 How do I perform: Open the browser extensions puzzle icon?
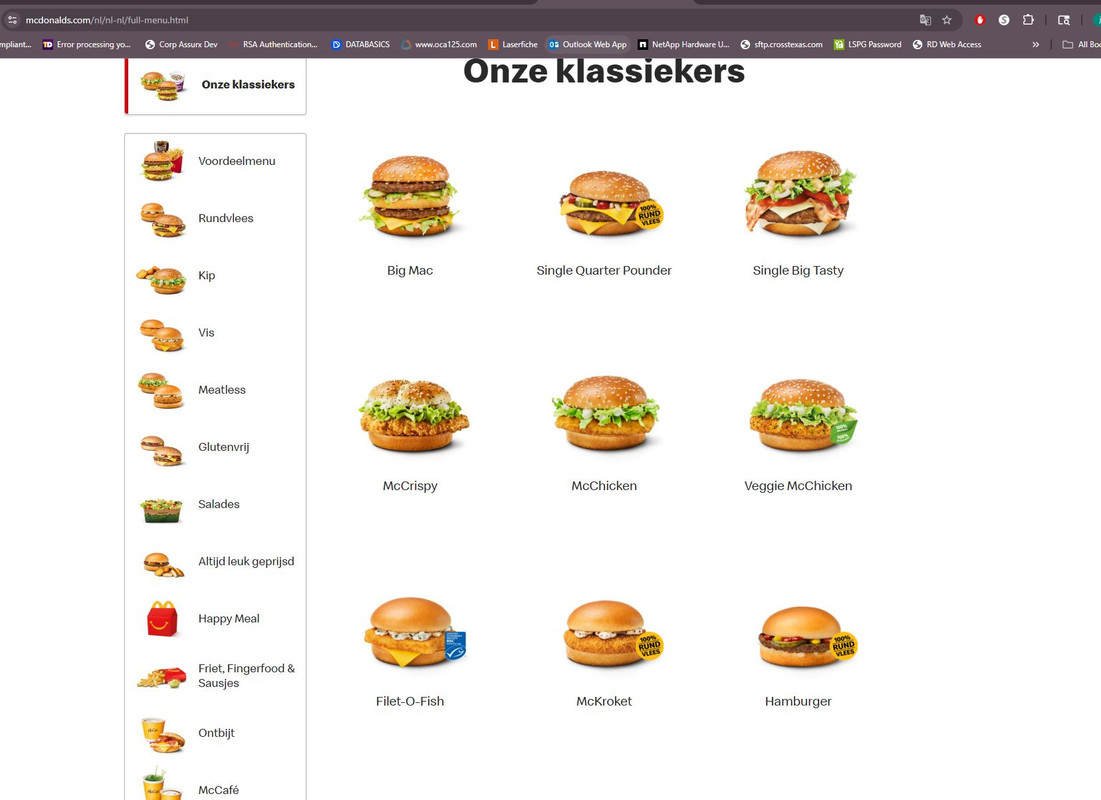coord(1028,20)
